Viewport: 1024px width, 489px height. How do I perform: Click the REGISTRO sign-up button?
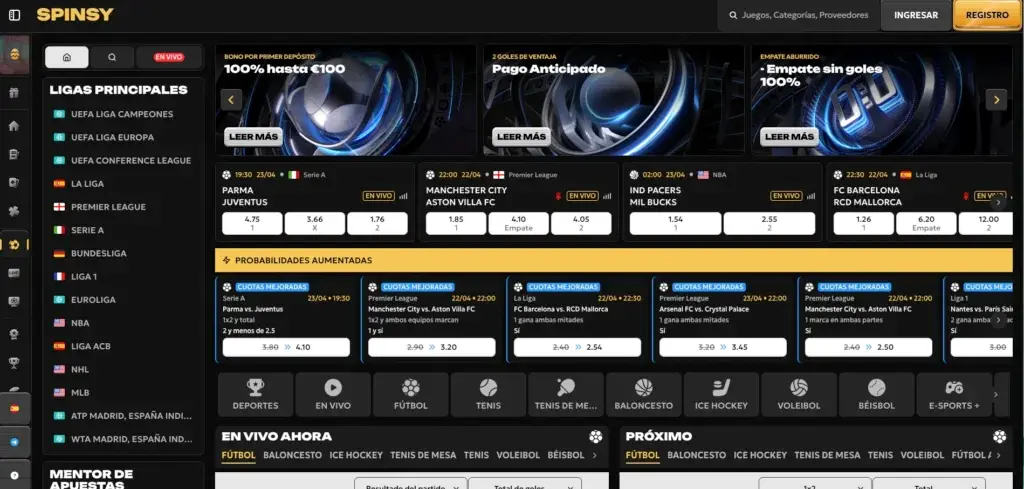click(987, 16)
